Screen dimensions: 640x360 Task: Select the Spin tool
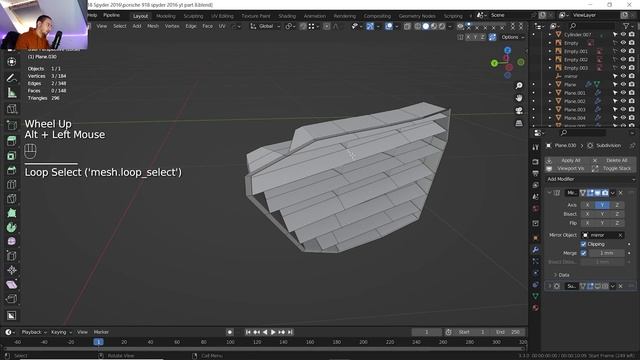12,227
